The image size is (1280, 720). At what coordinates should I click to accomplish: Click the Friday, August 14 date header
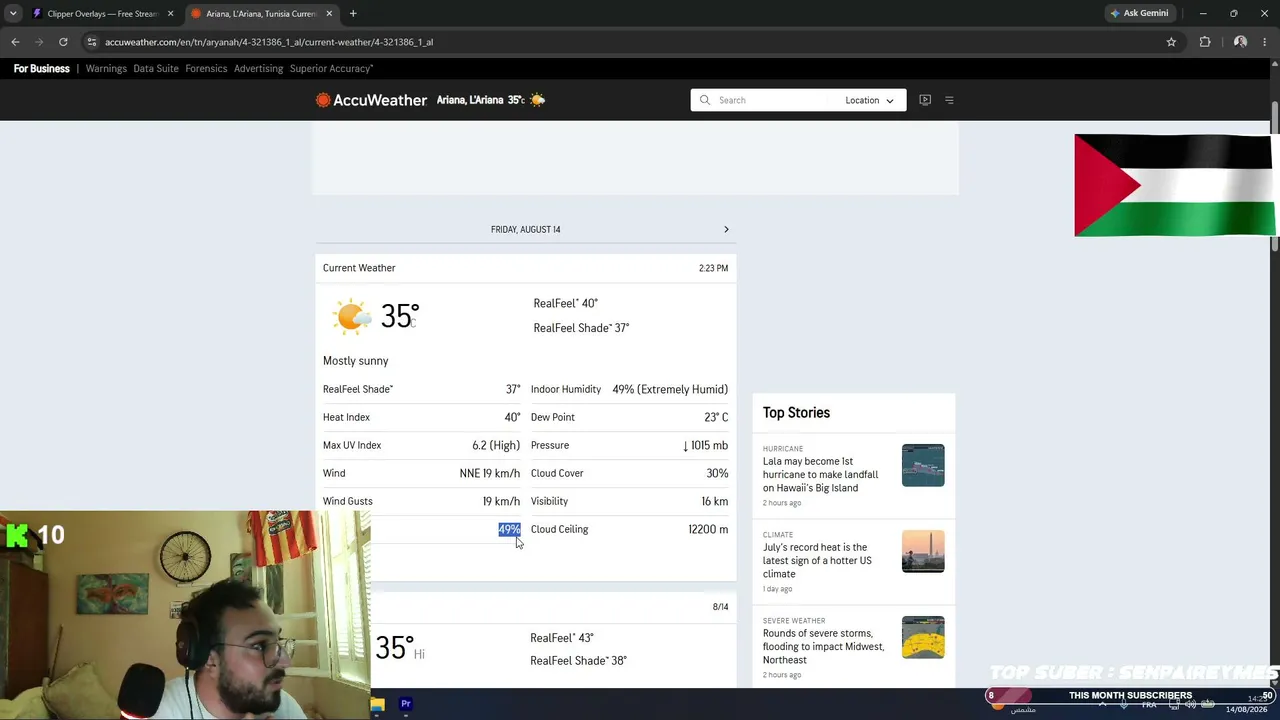click(525, 230)
